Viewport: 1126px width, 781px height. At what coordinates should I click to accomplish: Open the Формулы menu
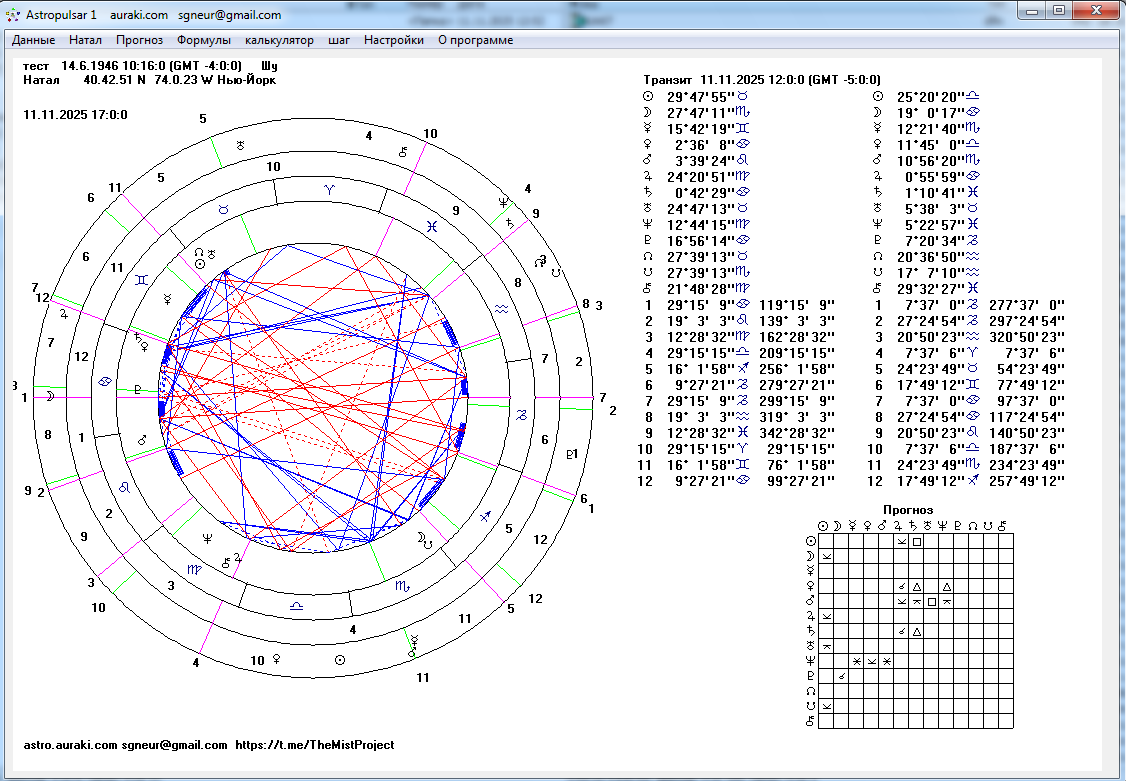point(204,40)
